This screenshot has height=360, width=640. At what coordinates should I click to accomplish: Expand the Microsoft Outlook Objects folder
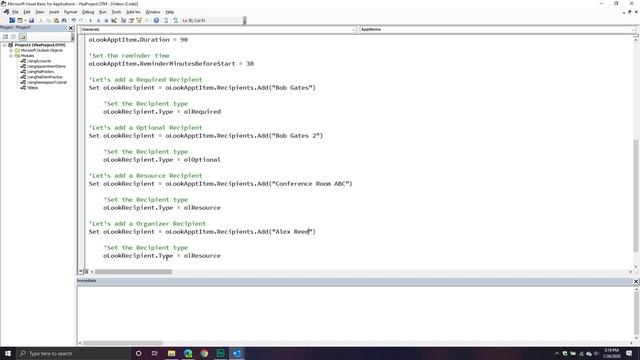click(11, 50)
